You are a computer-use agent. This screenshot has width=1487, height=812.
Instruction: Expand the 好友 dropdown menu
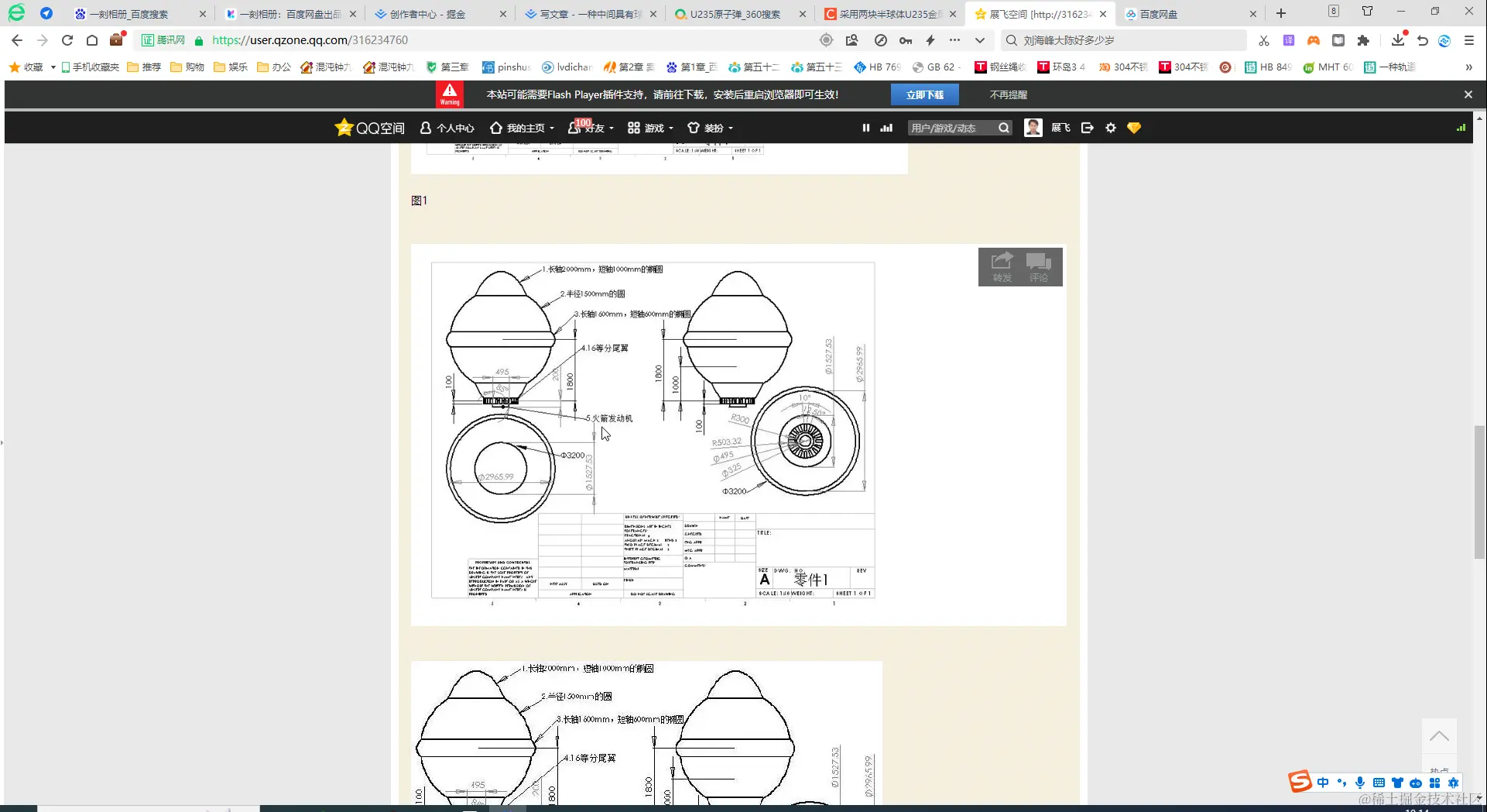[x=612, y=128]
